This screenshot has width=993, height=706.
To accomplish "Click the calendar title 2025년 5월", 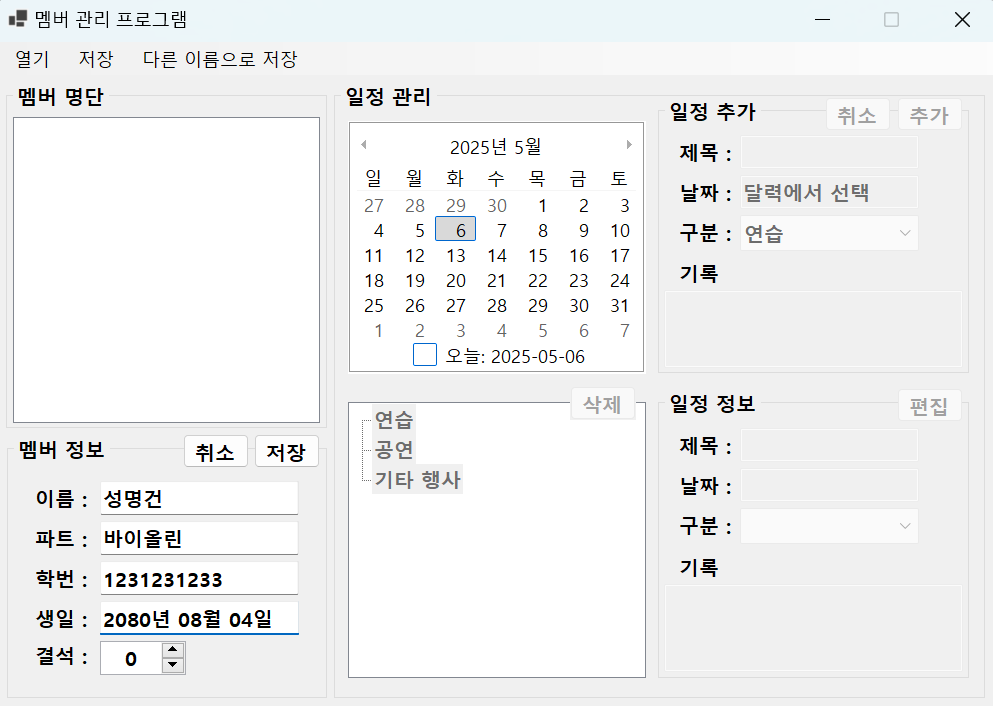I will coord(496,147).
